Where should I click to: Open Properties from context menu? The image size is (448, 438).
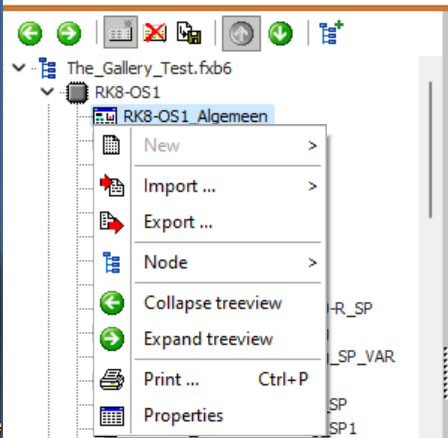tap(210, 416)
